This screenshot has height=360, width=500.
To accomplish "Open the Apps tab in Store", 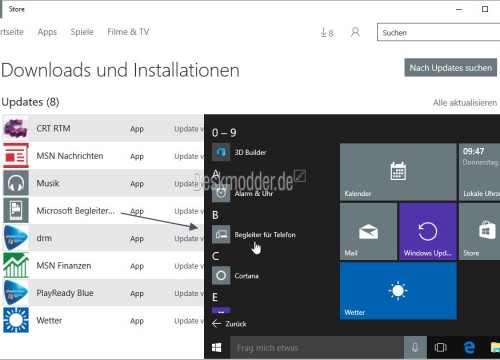I will pyautogui.click(x=47, y=32).
